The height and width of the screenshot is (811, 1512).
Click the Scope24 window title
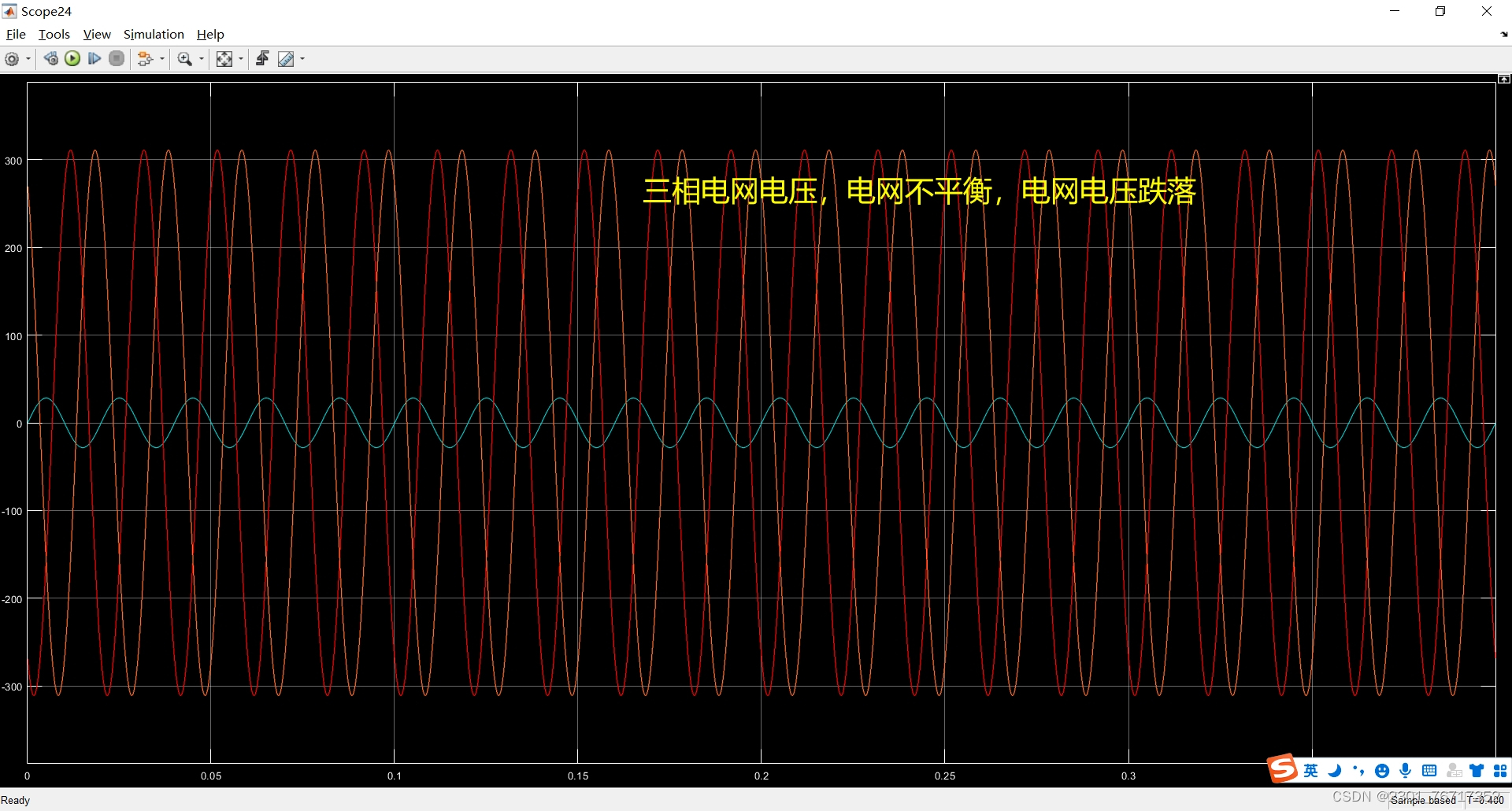(x=46, y=11)
